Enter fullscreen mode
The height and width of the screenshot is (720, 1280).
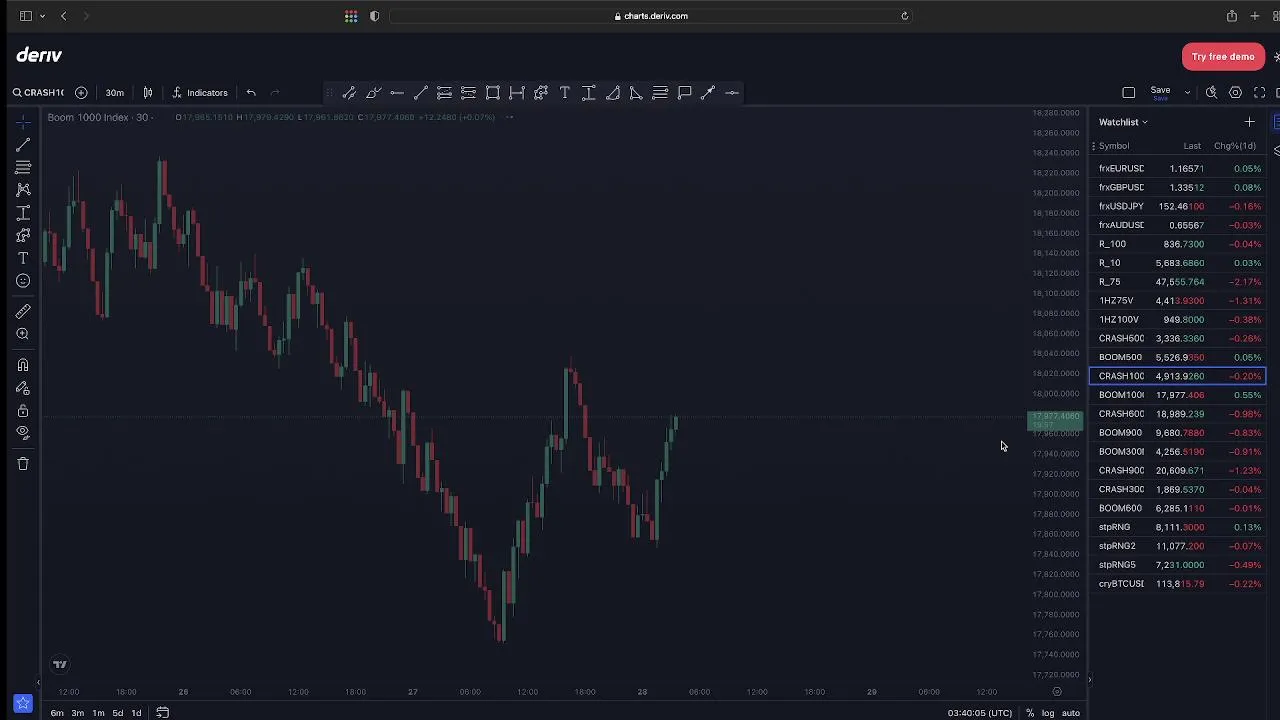pos(1260,93)
